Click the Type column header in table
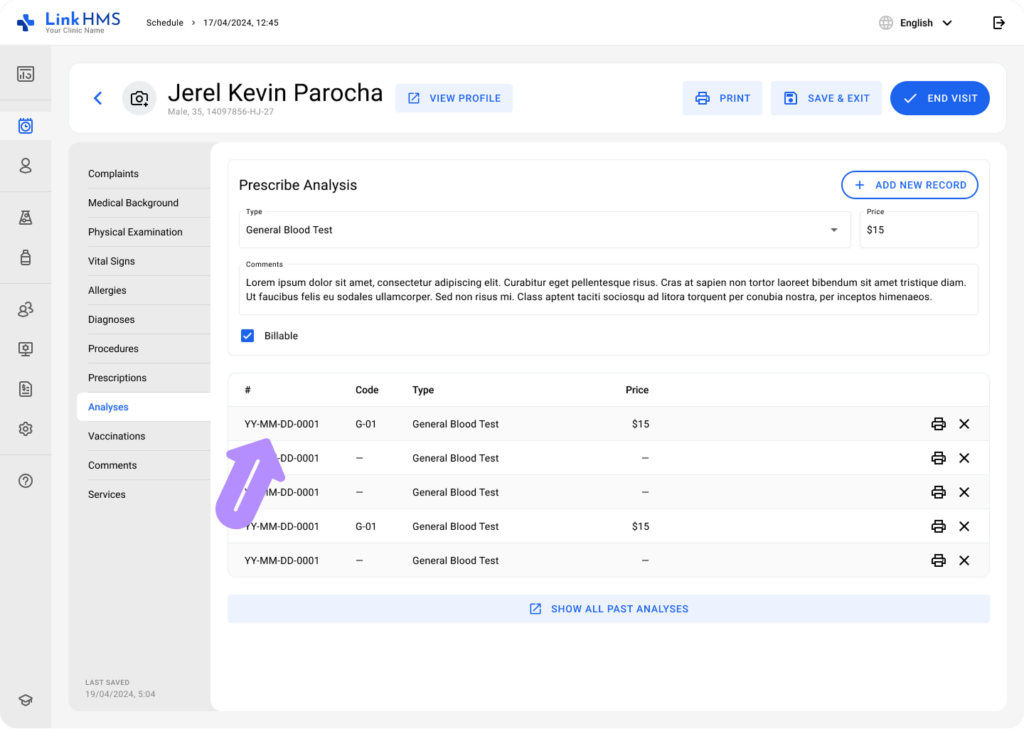Image resolution: width=1024 pixels, height=729 pixels. pos(423,390)
